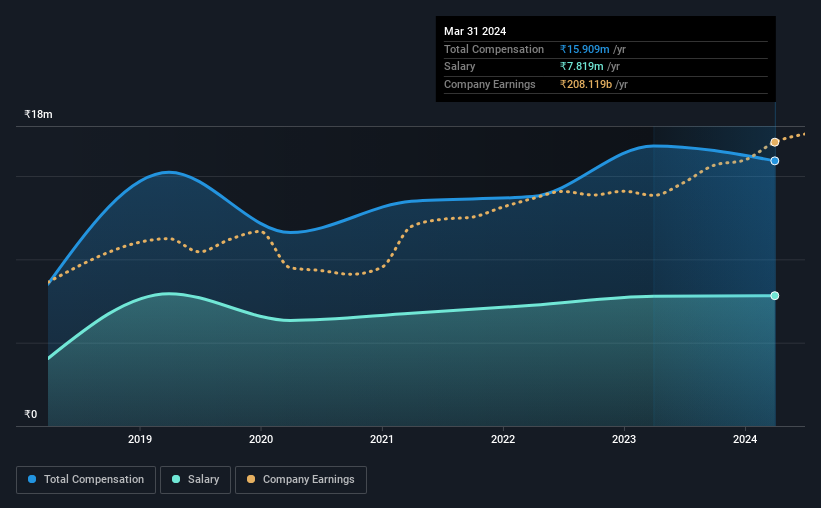Toggle the Salary legend button
This screenshot has width=821, height=508.
point(195,480)
